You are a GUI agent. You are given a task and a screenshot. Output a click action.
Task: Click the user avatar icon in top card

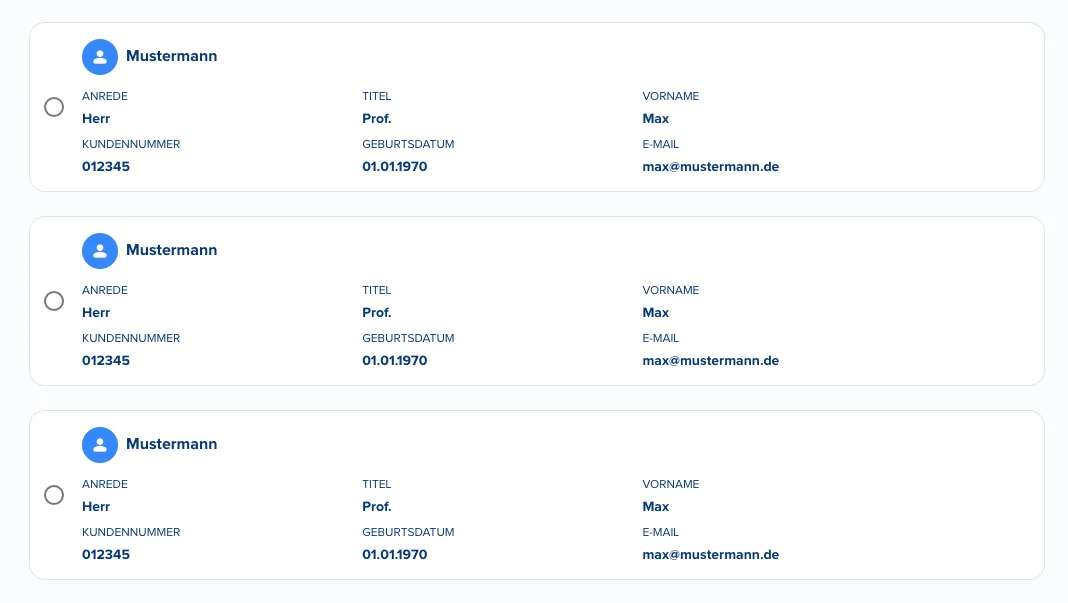[99, 57]
